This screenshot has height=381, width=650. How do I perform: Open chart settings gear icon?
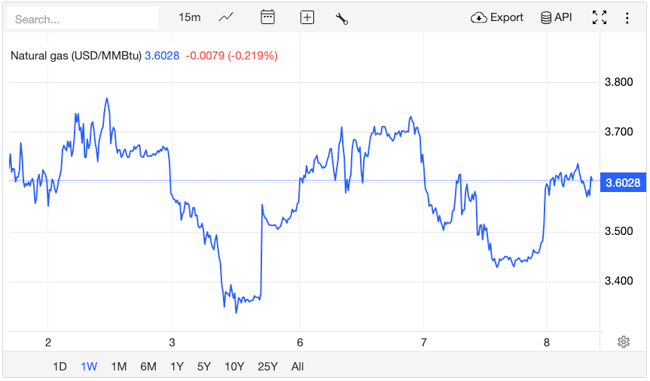pyautogui.click(x=623, y=342)
